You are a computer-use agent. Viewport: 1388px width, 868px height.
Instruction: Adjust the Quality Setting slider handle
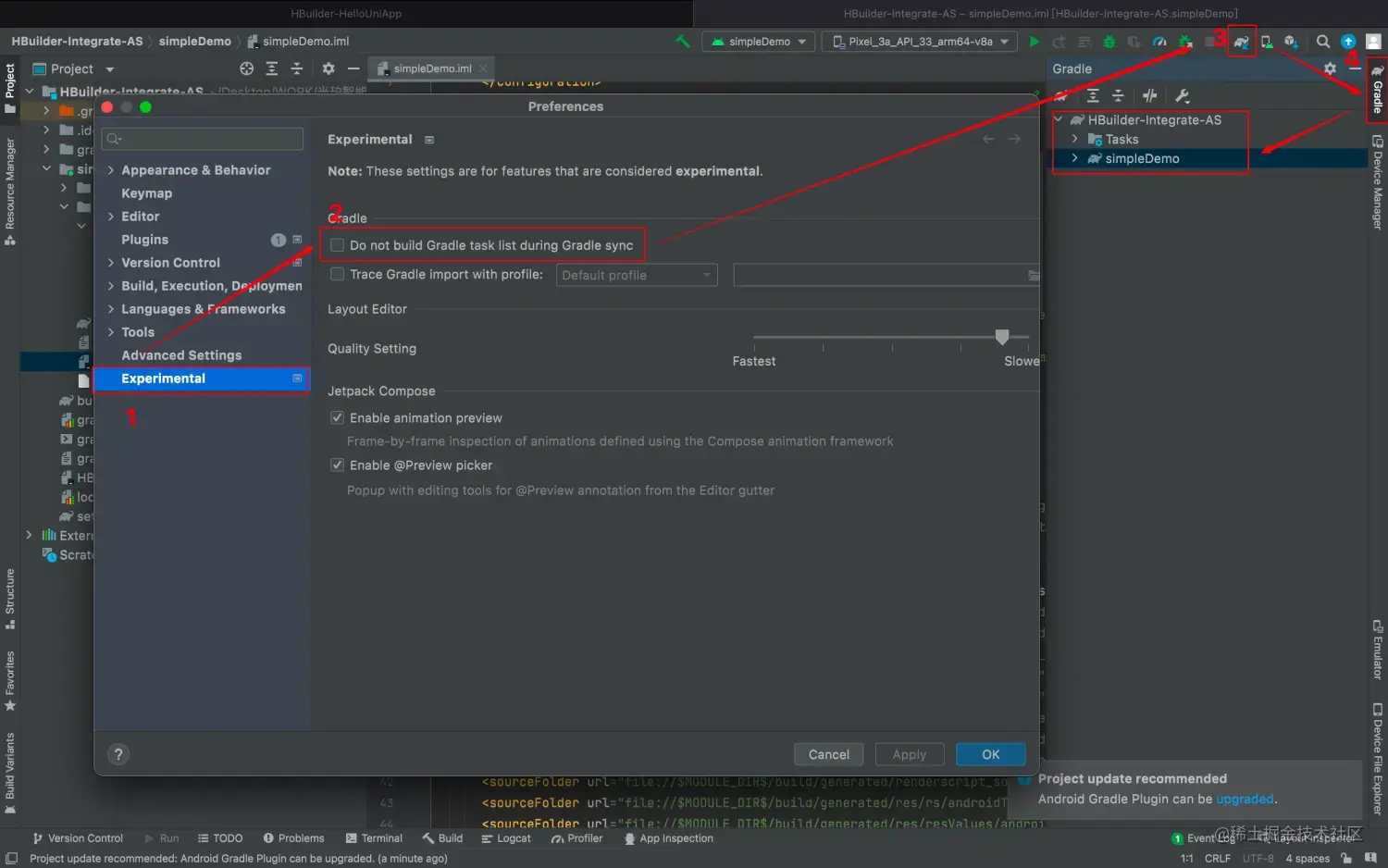pos(1001,337)
